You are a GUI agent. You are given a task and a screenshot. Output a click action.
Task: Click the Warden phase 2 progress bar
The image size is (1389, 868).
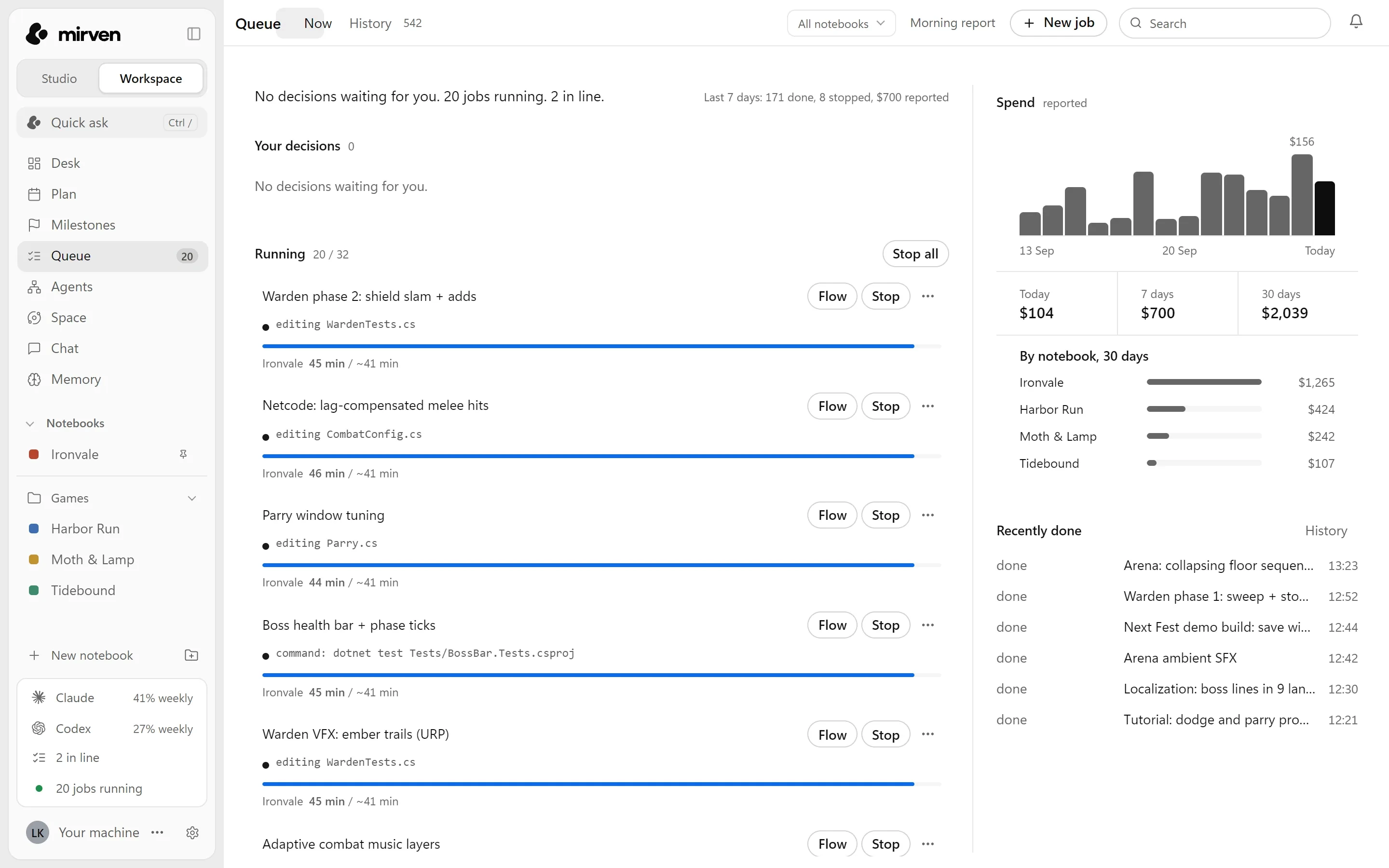(x=601, y=346)
